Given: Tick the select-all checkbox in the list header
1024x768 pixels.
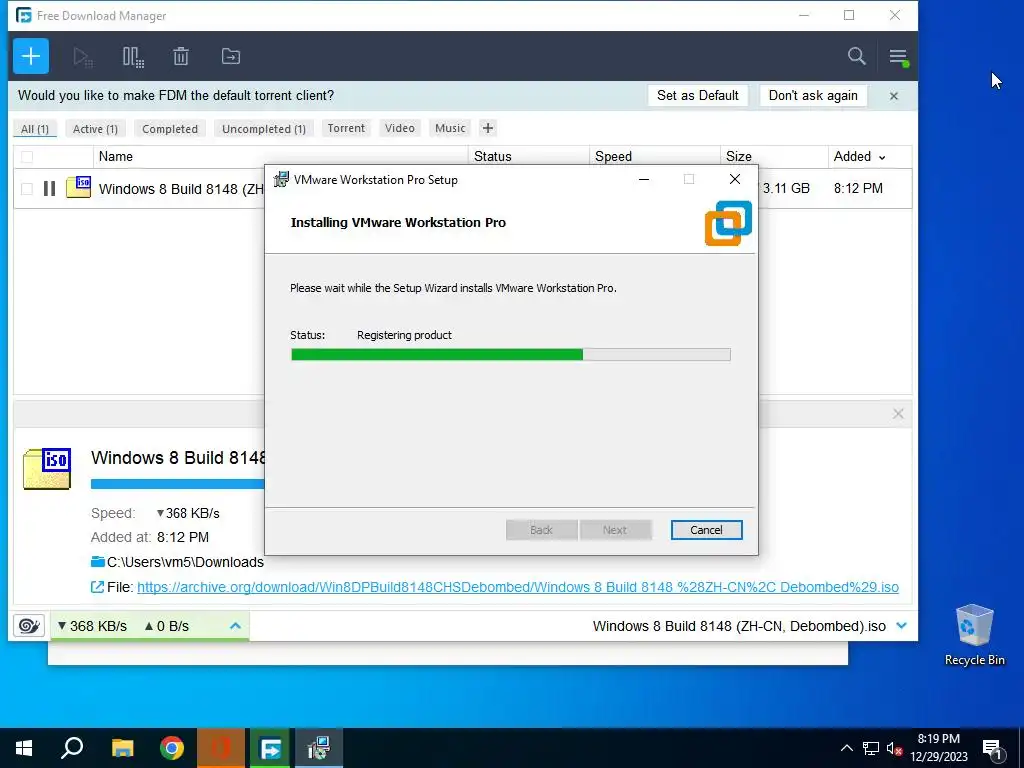Looking at the screenshot, I should point(27,157).
